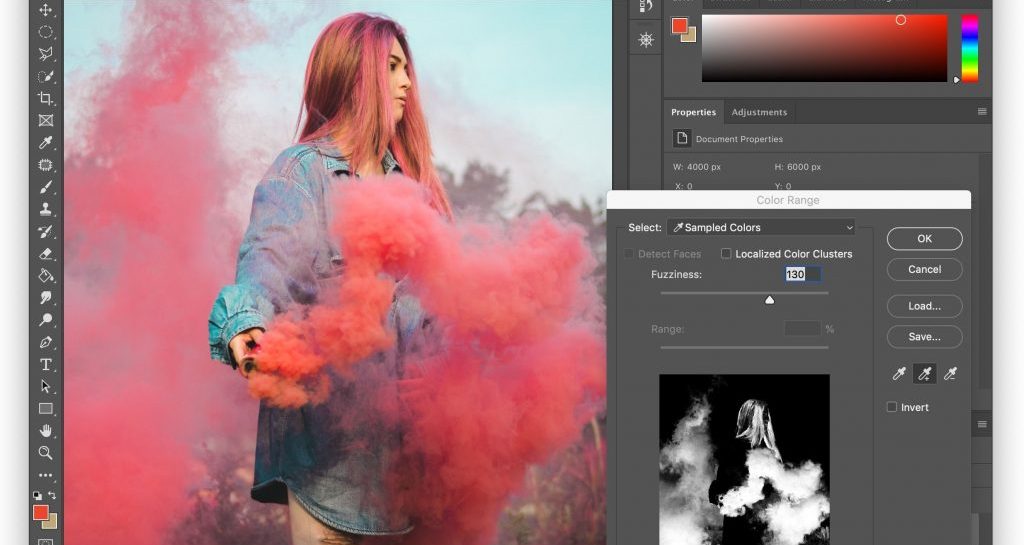The height and width of the screenshot is (545, 1024).
Task: Click the Fuzziness value input field
Action: (802, 274)
